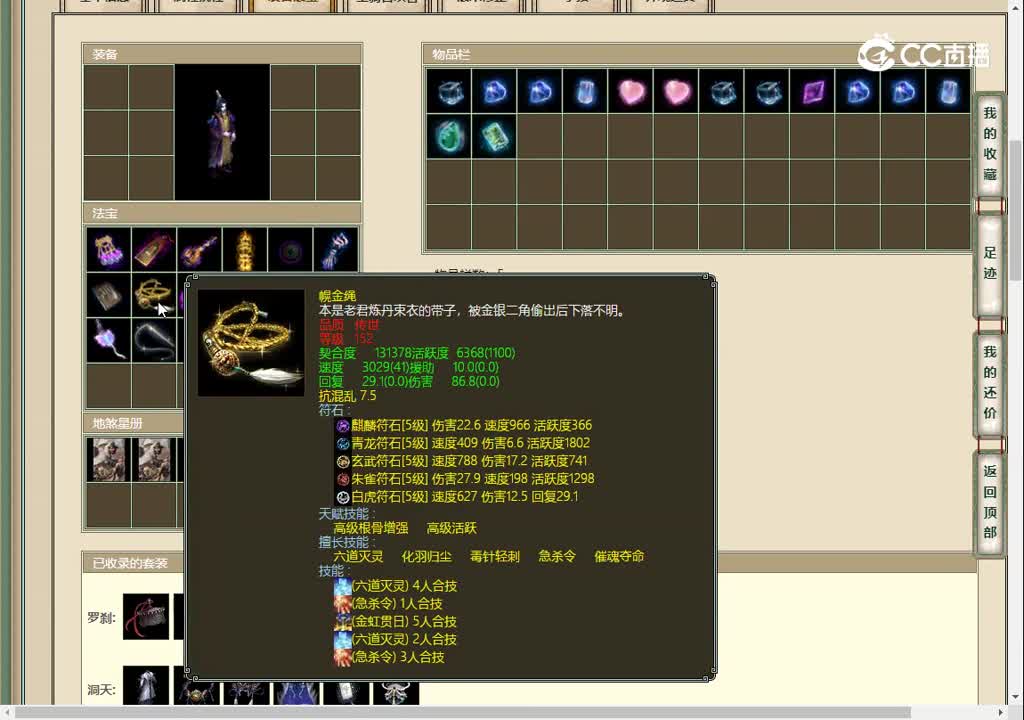Click the 高级根骨增强 talent skill text
Image resolution: width=1024 pixels, height=720 pixels.
[x=371, y=528]
